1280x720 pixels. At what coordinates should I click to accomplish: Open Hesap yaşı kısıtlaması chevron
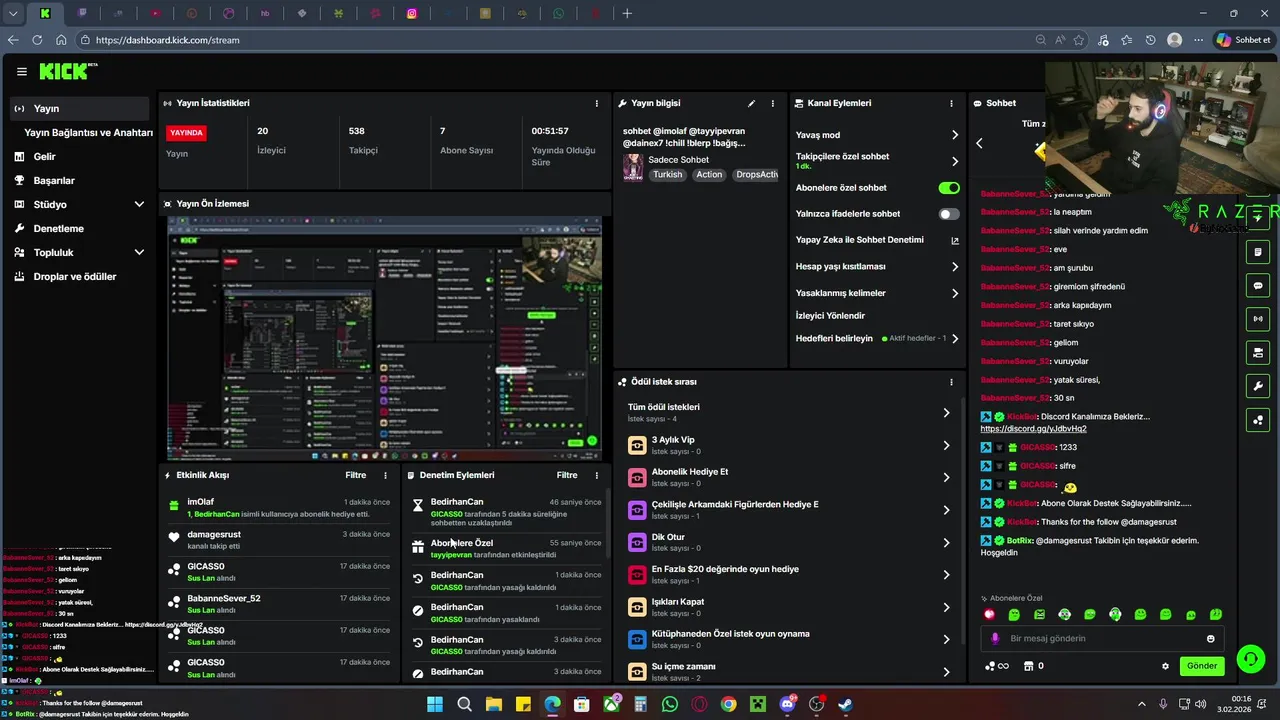point(954,267)
